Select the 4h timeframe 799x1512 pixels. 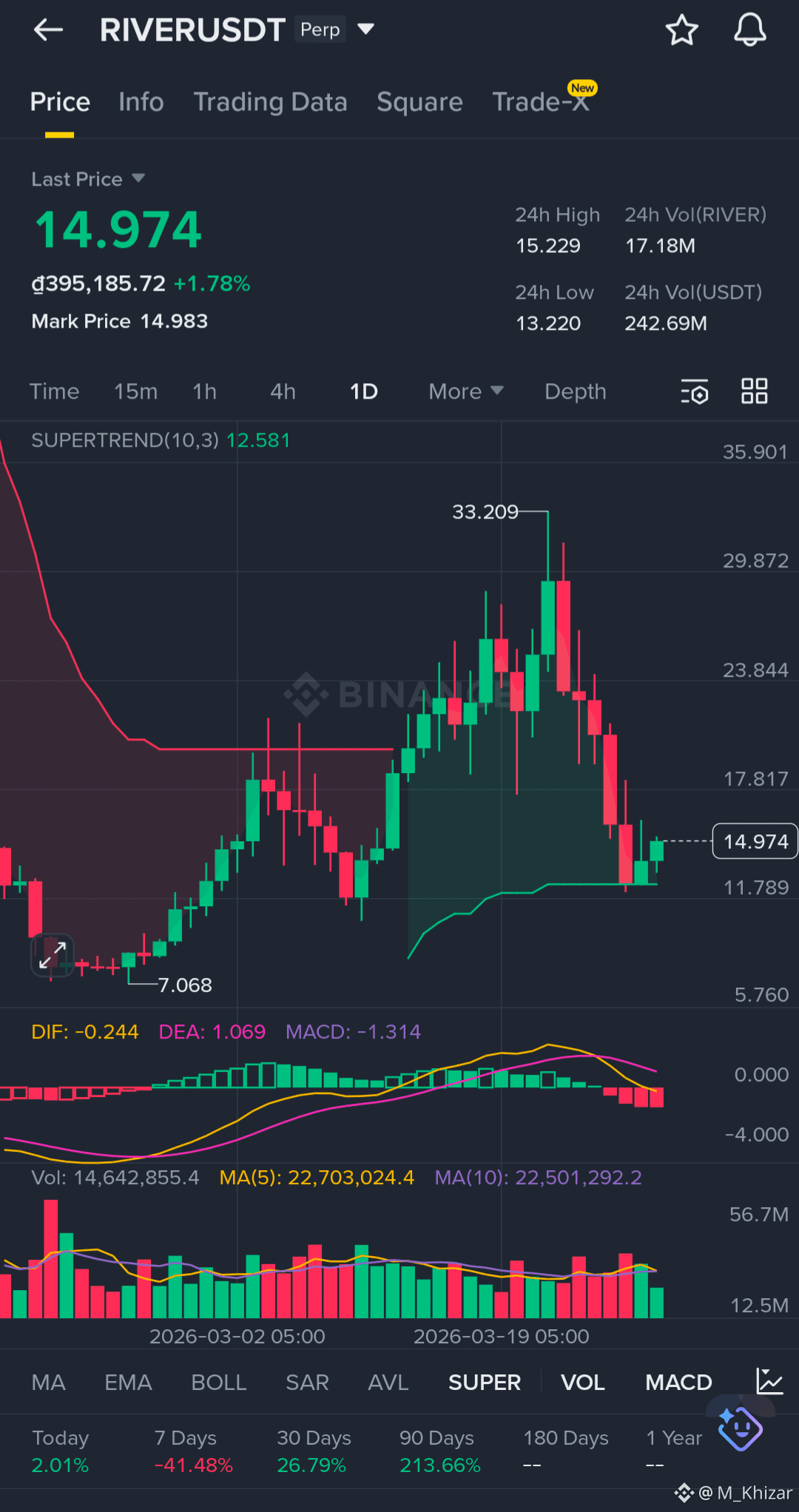tap(283, 391)
